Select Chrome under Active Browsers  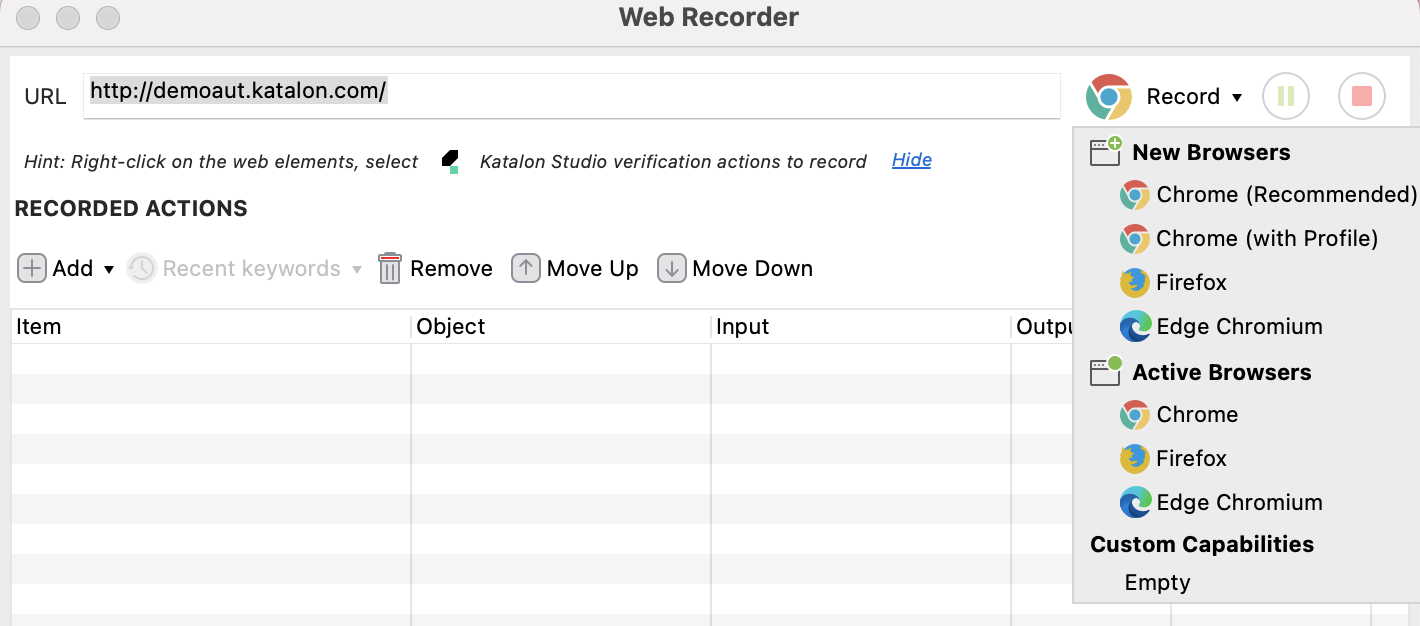(1198, 414)
